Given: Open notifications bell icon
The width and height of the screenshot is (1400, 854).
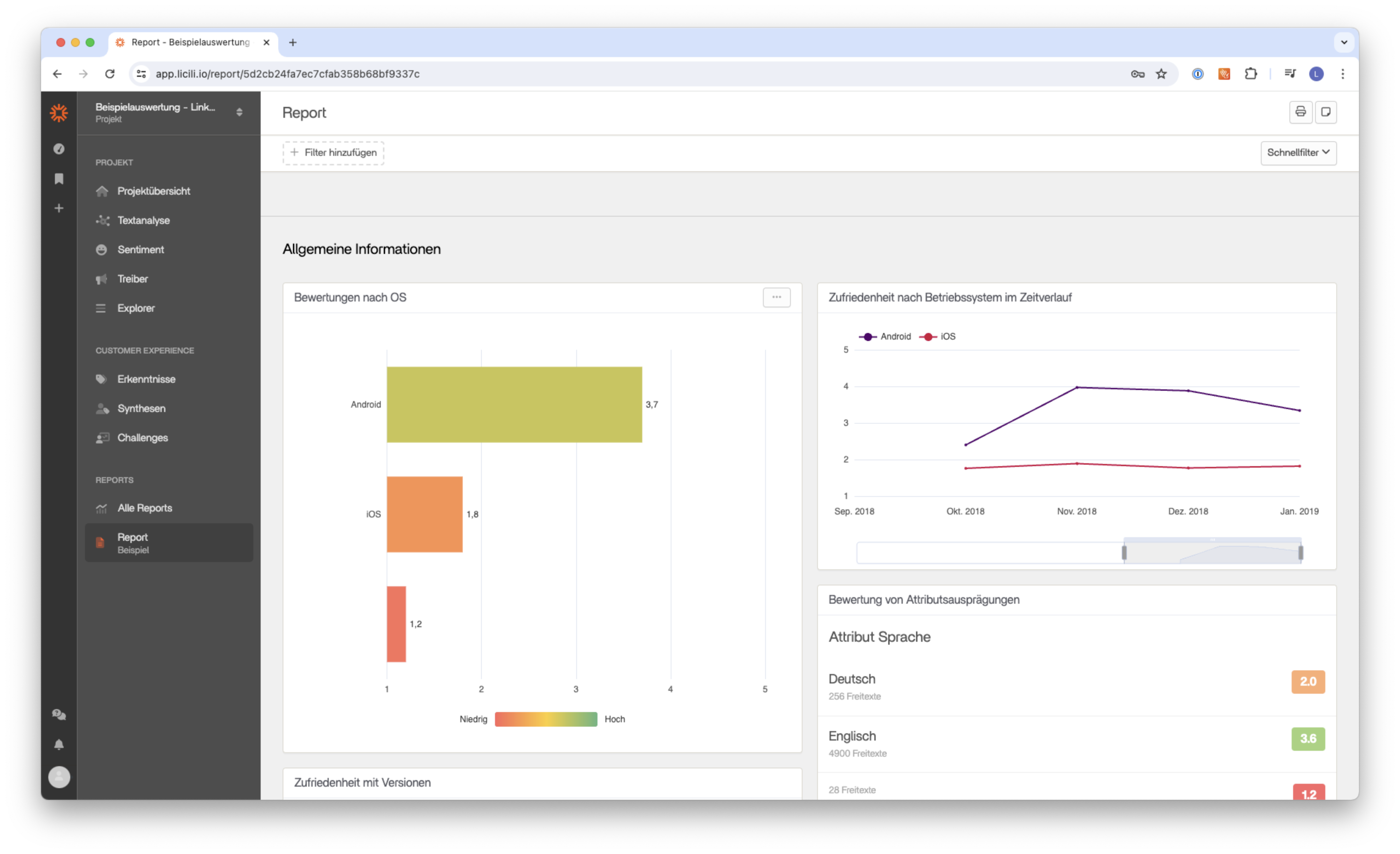Looking at the screenshot, I should pos(59,744).
